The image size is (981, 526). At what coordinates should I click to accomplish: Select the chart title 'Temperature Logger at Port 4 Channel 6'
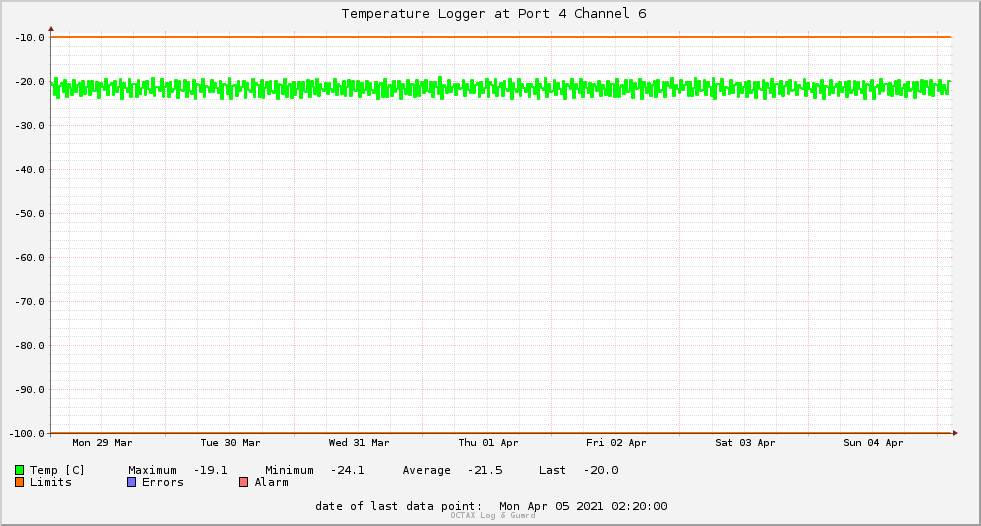point(494,14)
